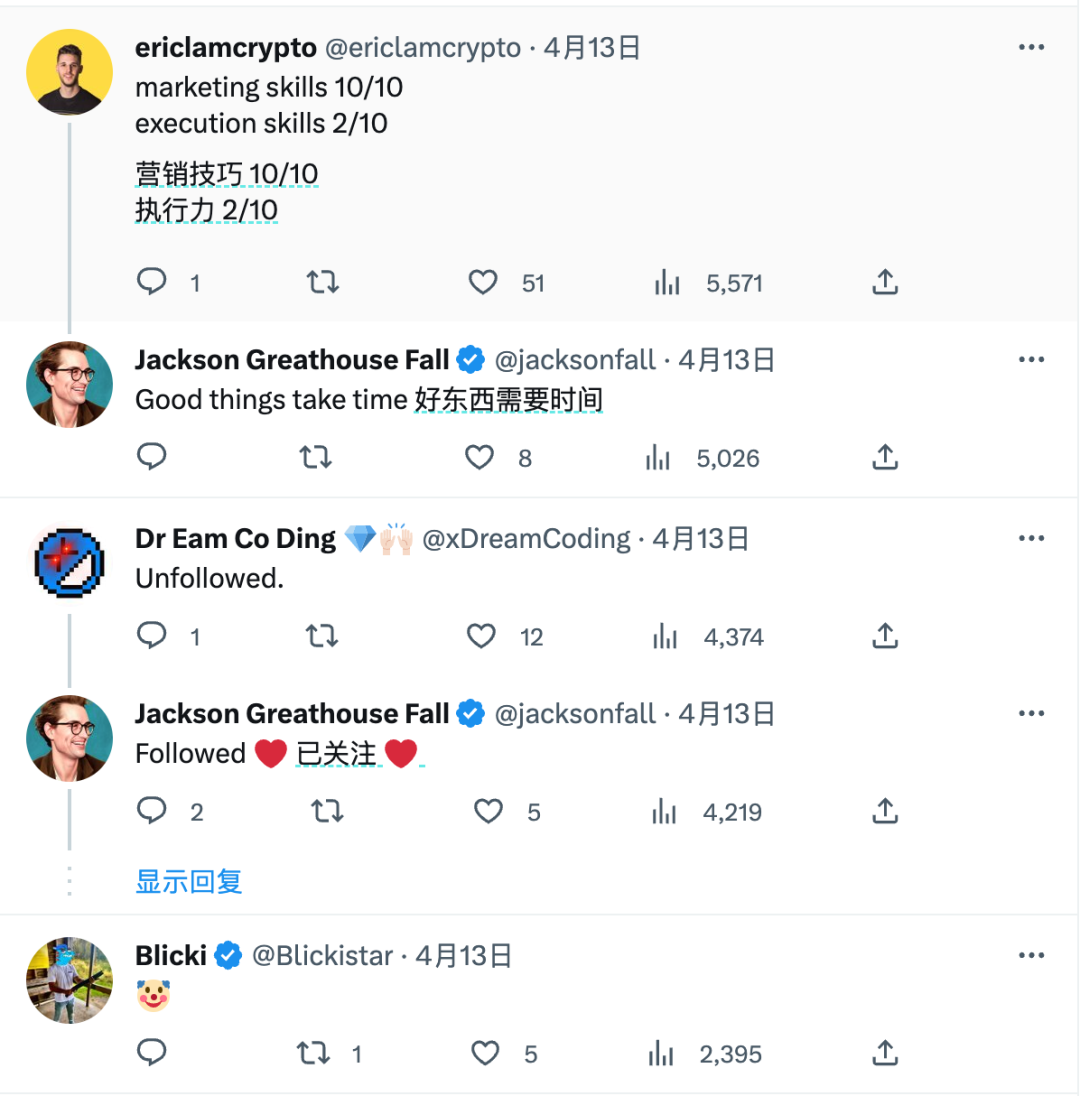Click the share icon on ericlamcrypto's tweet
This screenshot has width=1080, height=1096.
(884, 282)
